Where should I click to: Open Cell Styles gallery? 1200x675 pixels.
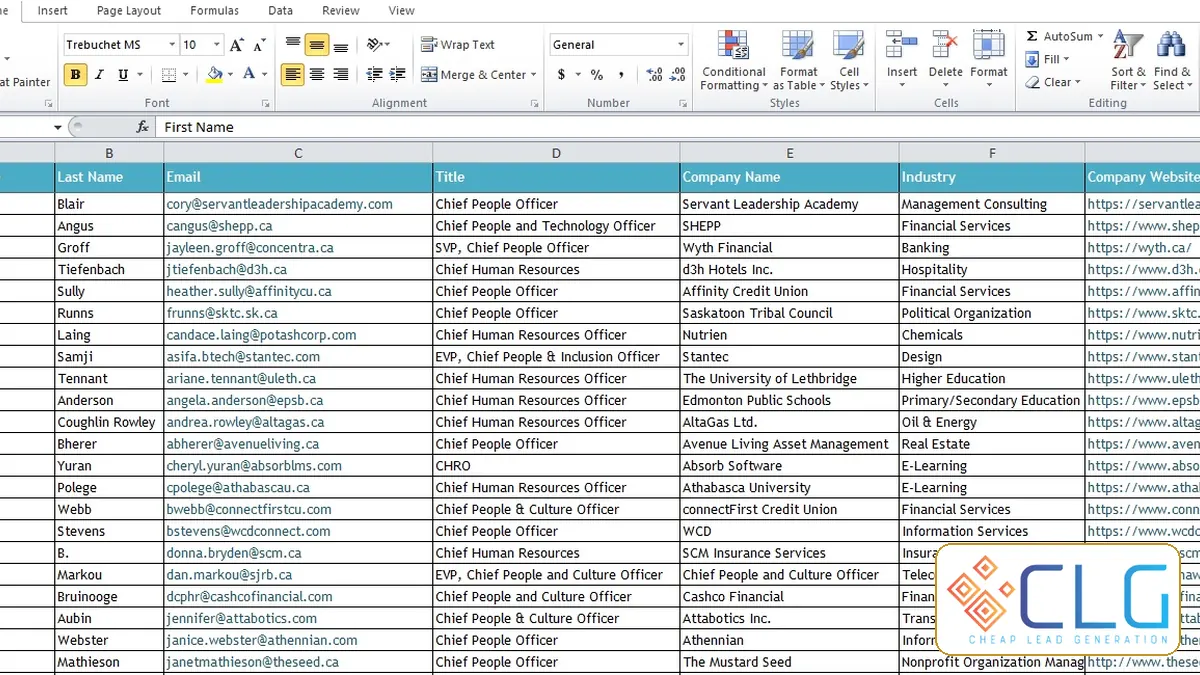tap(849, 60)
